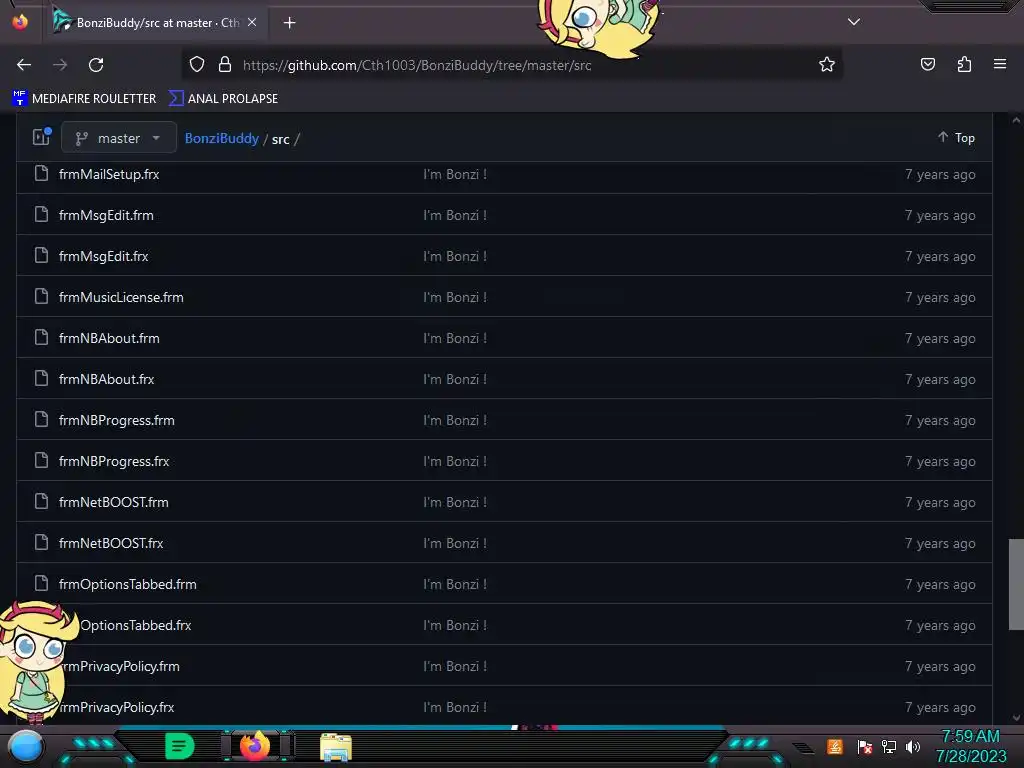Open MEDIAFIRE ROULETTER bookmark
Screen dimensions: 1024x768
[84, 99]
